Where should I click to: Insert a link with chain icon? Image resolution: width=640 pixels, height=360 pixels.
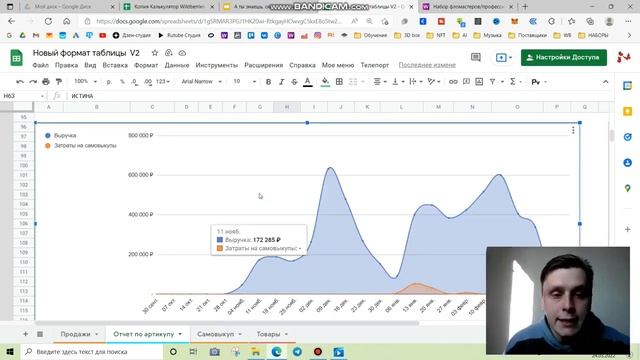[x=453, y=82]
